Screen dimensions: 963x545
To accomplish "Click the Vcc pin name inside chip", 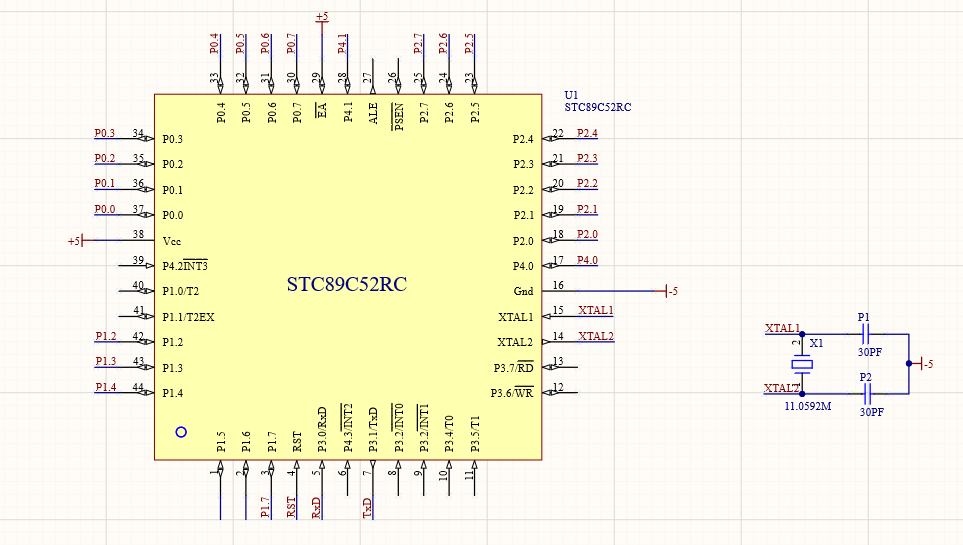I will click(x=171, y=241).
